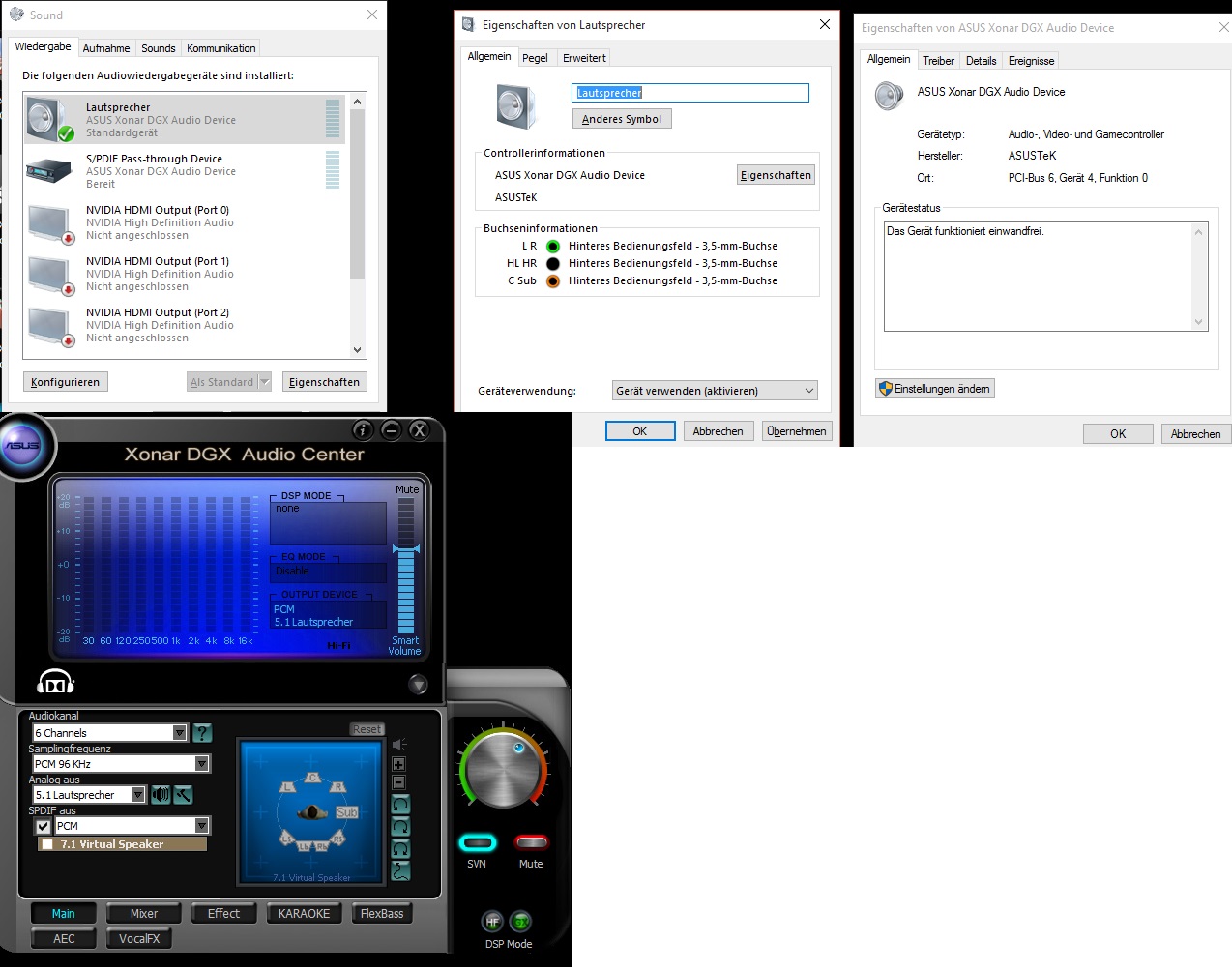
Task: Switch to the Kommunikation tab
Action: pyautogui.click(x=221, y=48)
